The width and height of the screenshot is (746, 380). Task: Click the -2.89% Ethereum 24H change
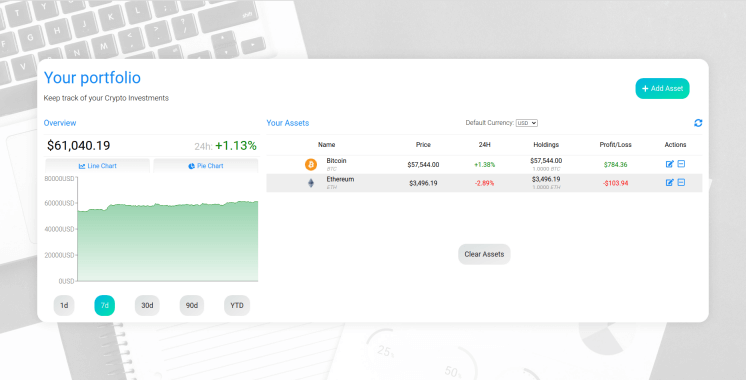484,183
